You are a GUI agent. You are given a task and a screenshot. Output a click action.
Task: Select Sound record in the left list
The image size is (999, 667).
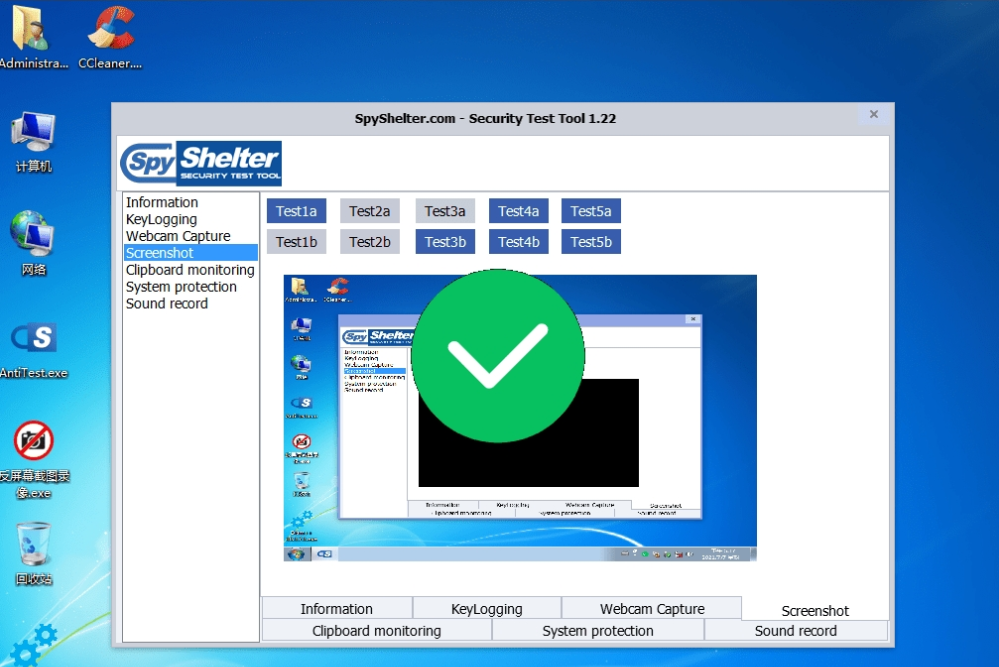(167, 304)
